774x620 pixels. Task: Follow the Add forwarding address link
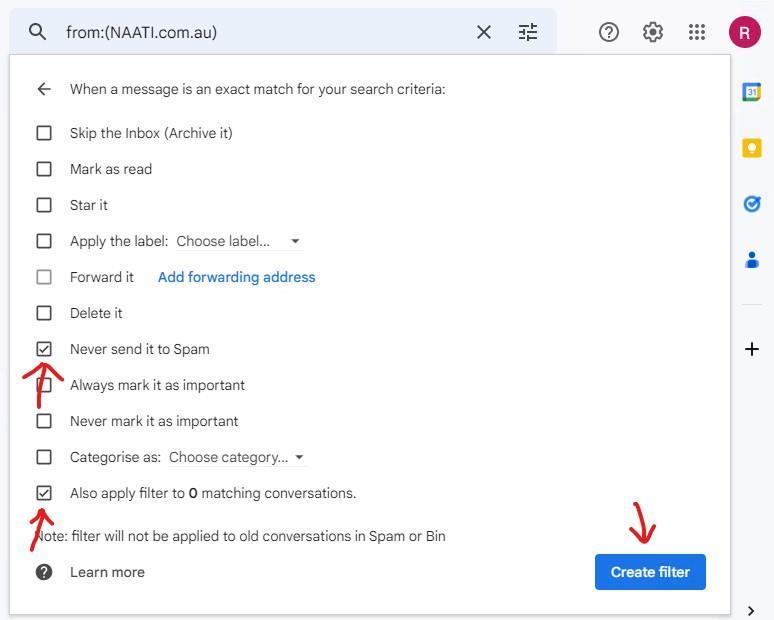pyautogui.click(x=236, y=277)
